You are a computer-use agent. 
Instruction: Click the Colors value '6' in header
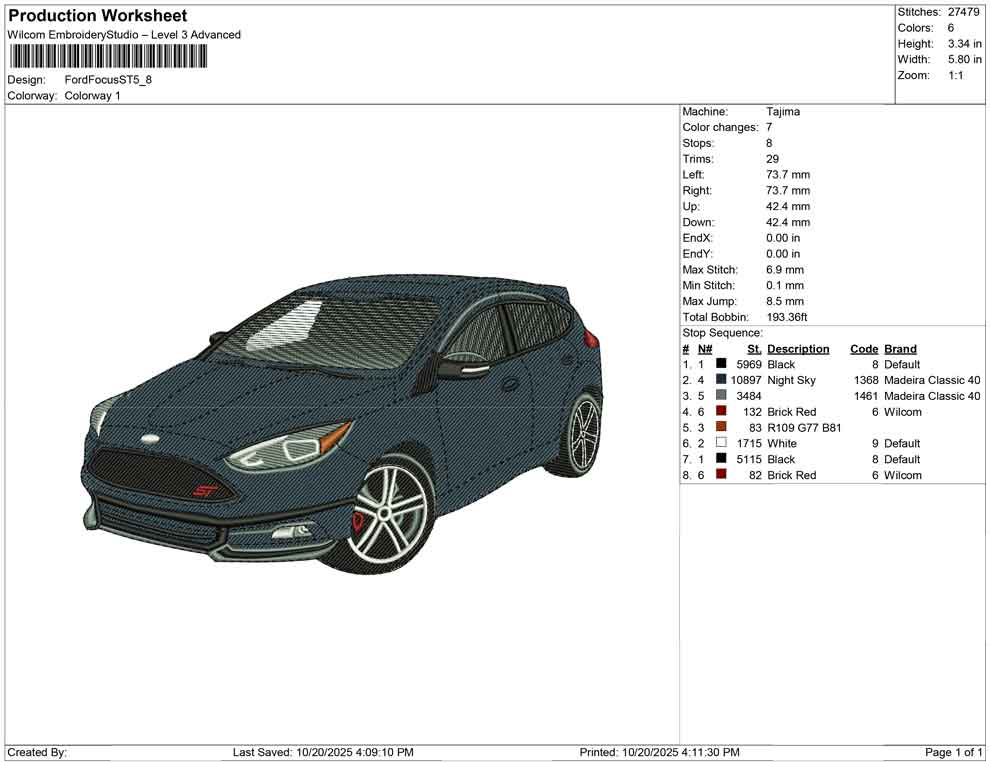(x=951, y=28)
